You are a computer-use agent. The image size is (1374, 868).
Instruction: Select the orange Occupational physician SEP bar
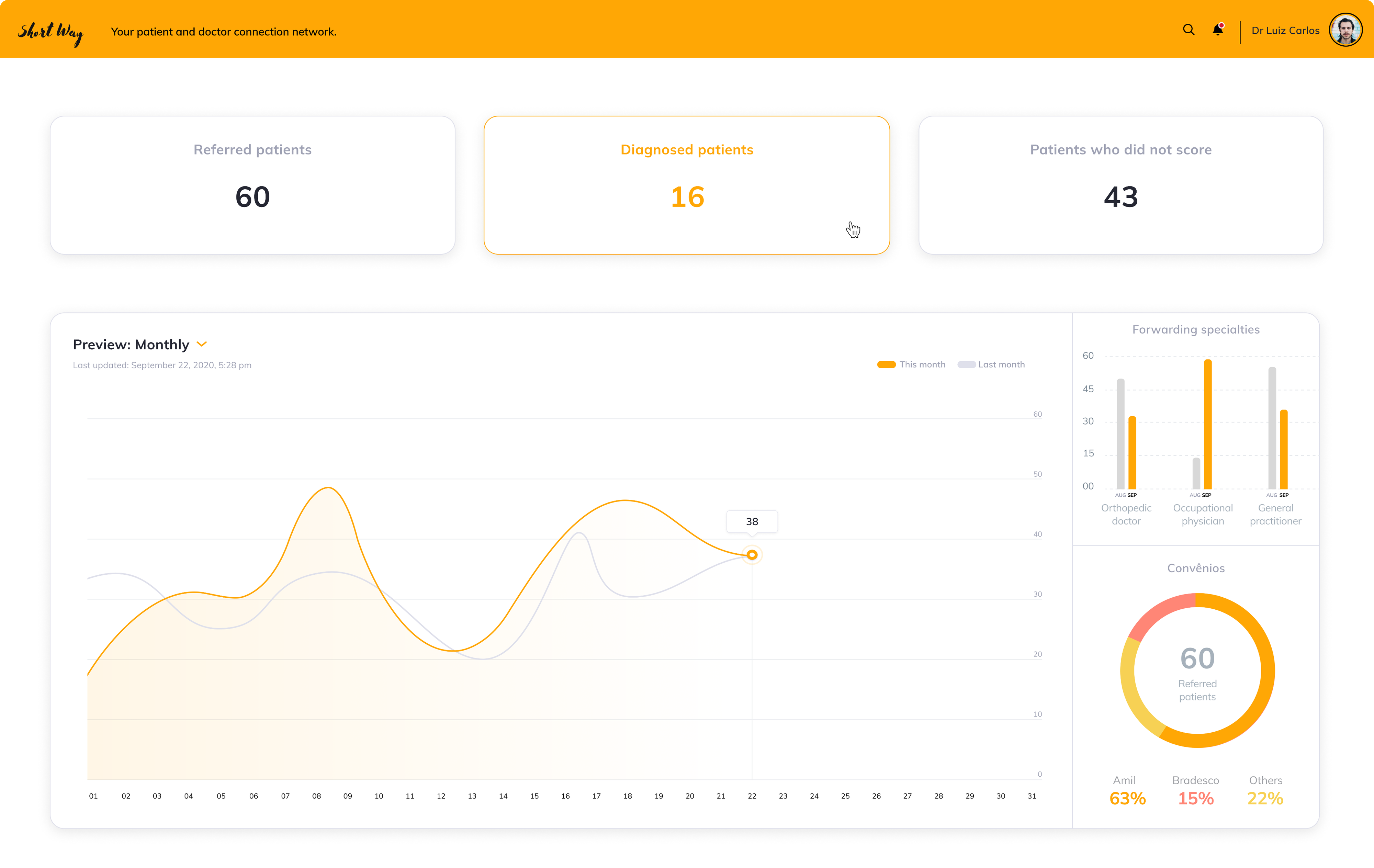pos(1208,424)
